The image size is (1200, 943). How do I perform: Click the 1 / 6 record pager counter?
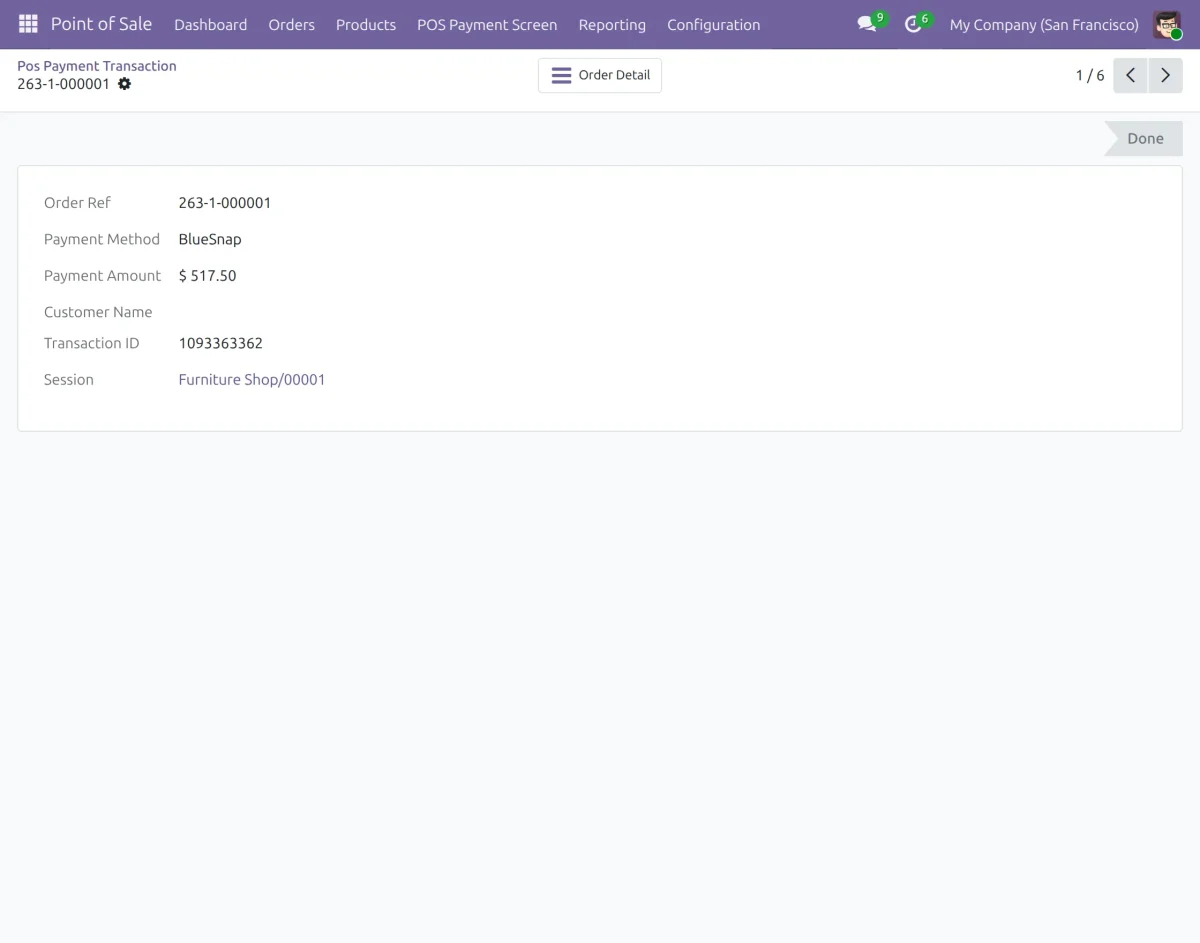click(1090, 75)
